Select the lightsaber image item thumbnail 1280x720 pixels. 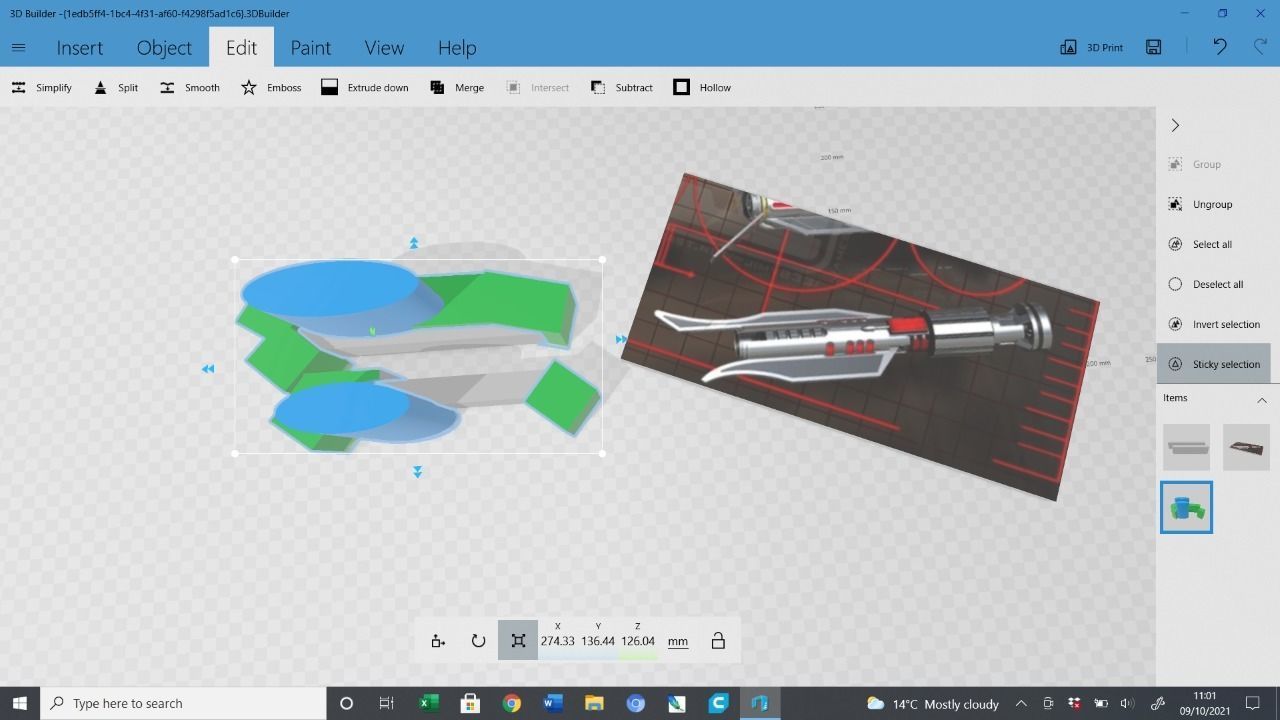coord(1246,447)
